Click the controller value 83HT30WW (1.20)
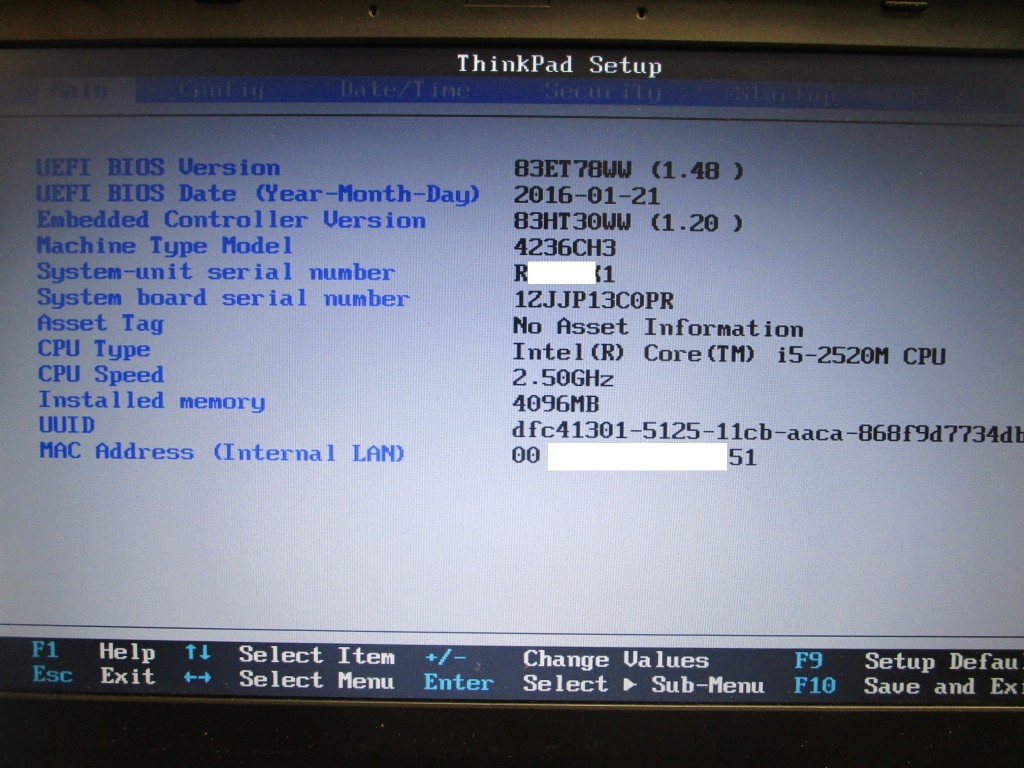The image size is (1024, 768). (x=628, y=222)
